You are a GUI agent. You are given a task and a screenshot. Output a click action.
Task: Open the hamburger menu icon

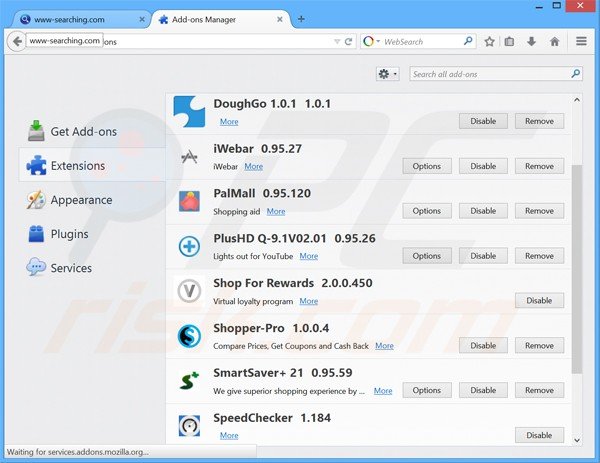point(581,41)
